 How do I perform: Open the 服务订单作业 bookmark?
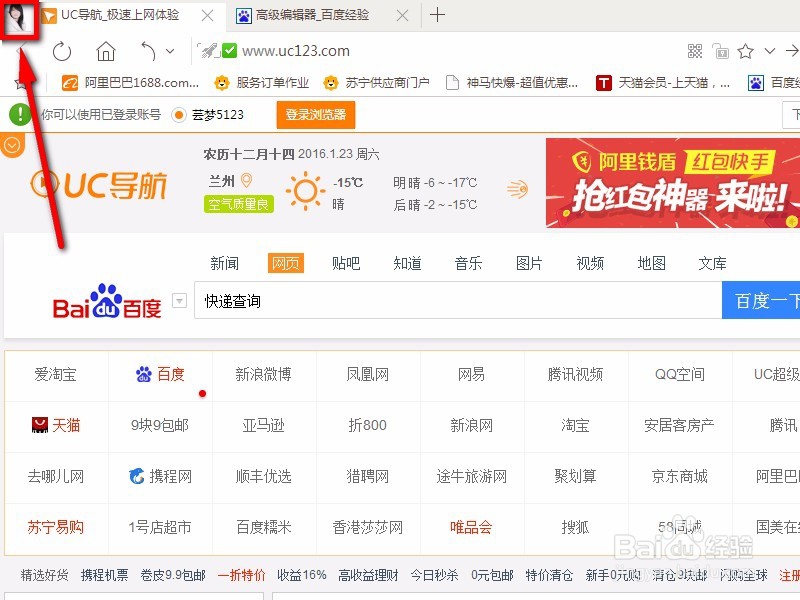click(x=262, y=82)
